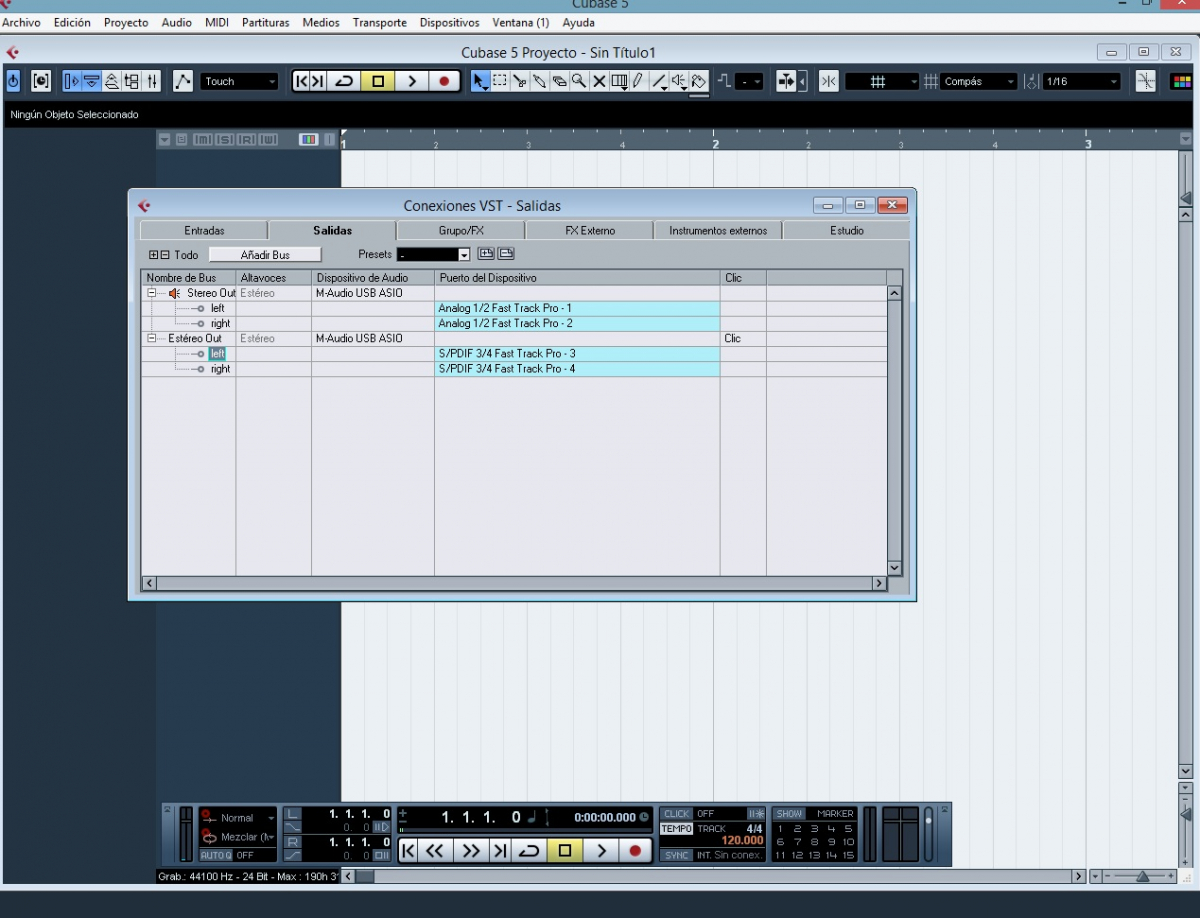
Task: Pick the Range Selection tool
Action: (x=500, y=82)
